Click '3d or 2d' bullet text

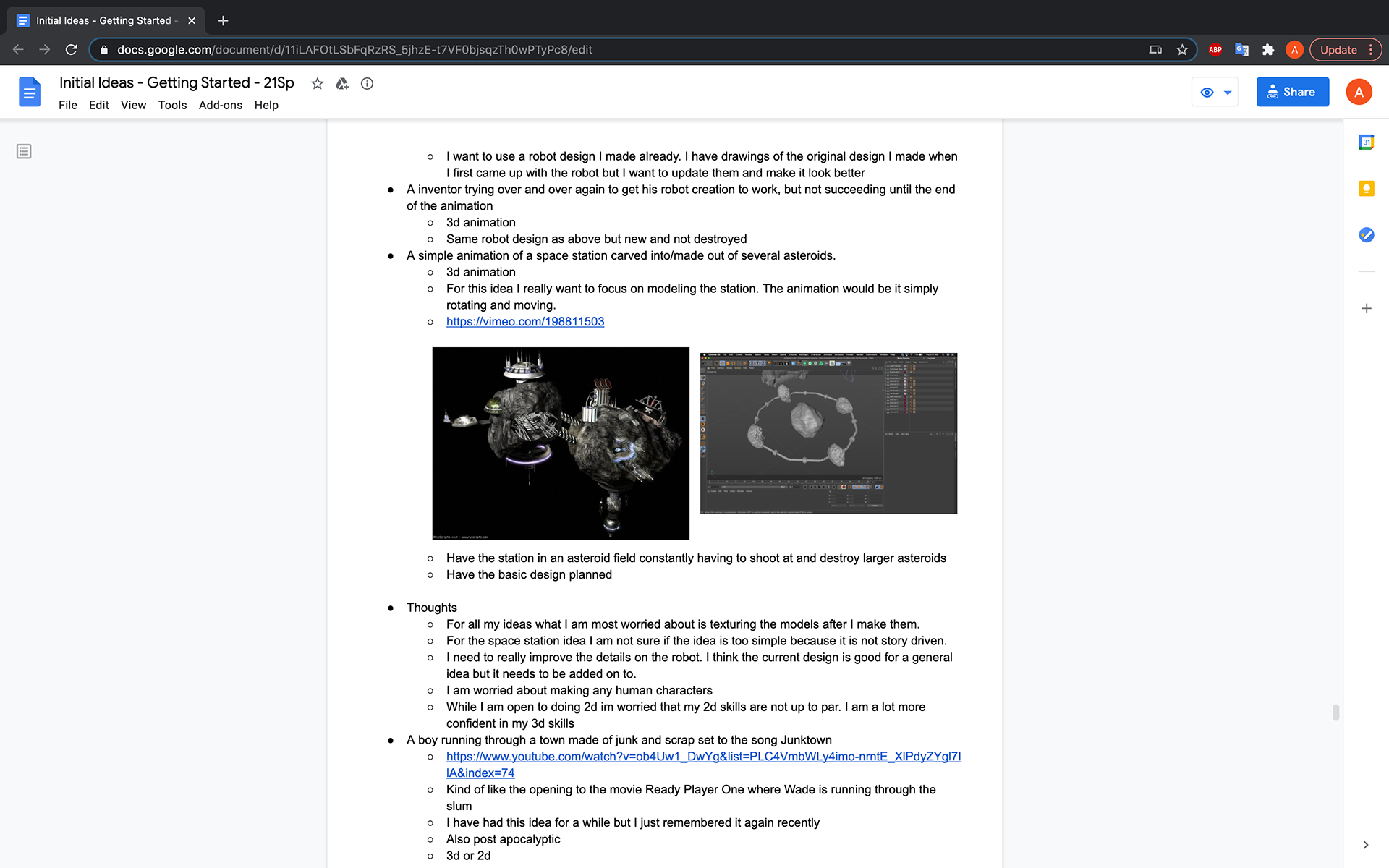point(468,856)
